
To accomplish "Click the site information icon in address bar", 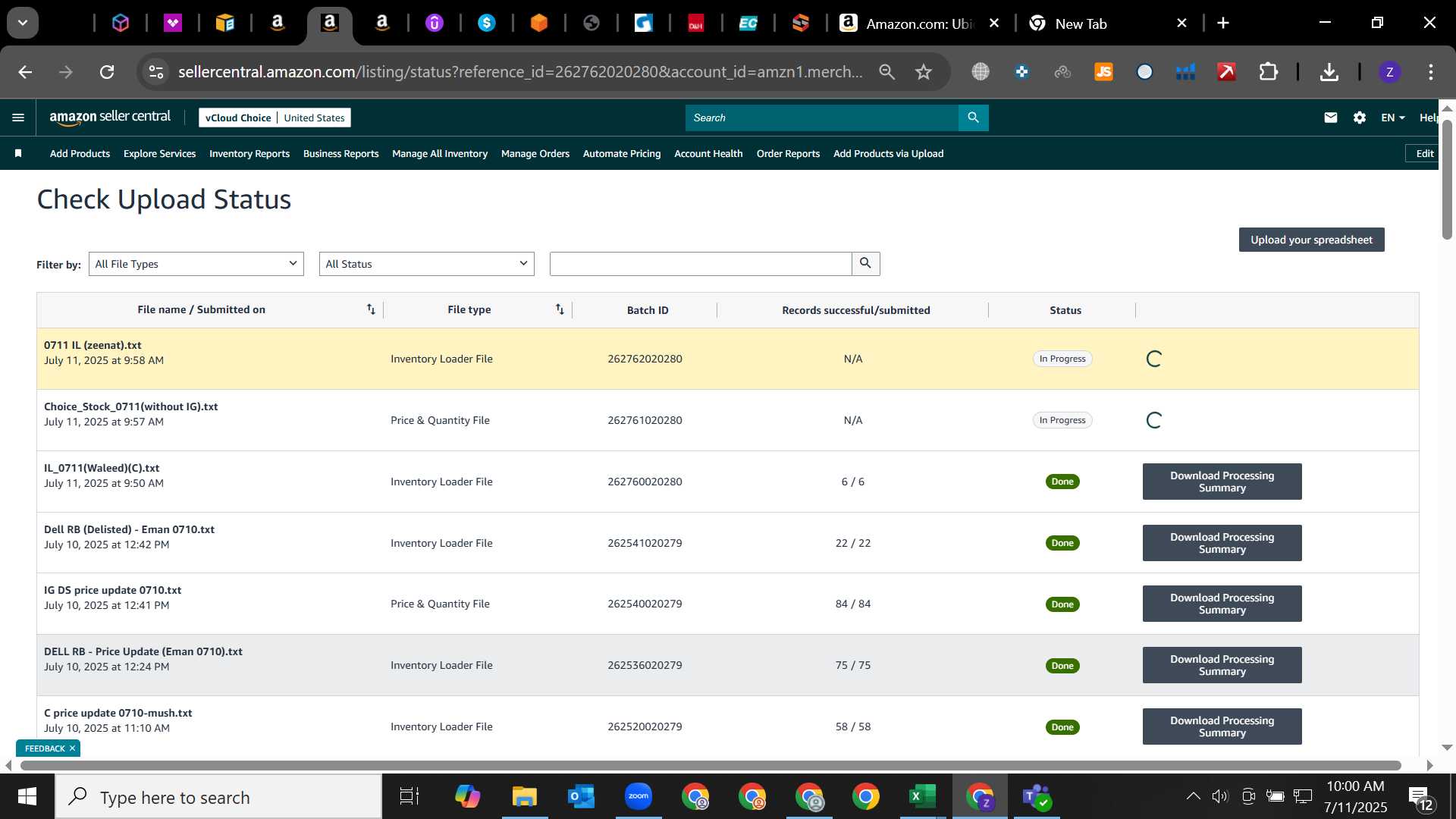I will (155, 72).
